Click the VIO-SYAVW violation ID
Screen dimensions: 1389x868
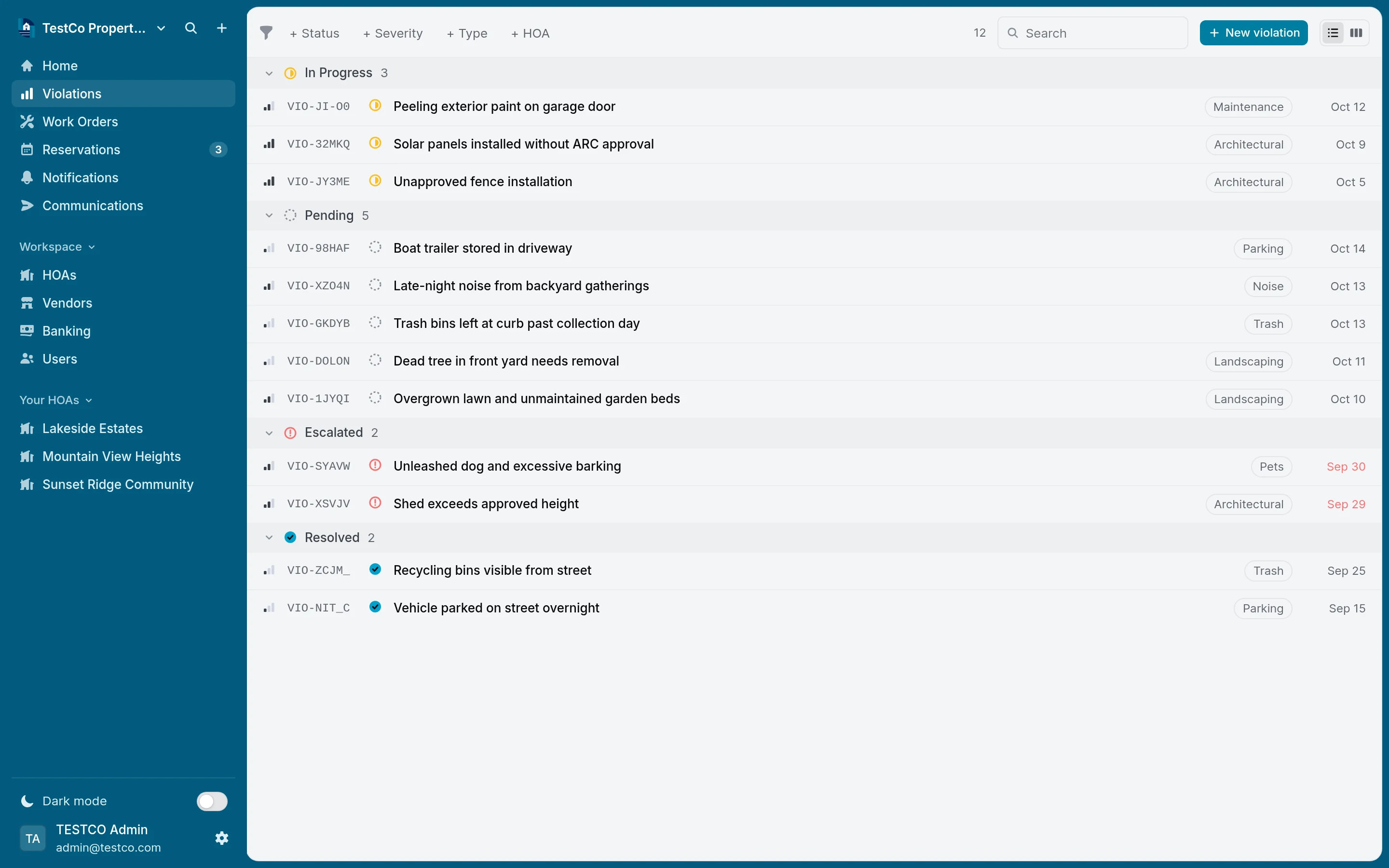(318, 466)
